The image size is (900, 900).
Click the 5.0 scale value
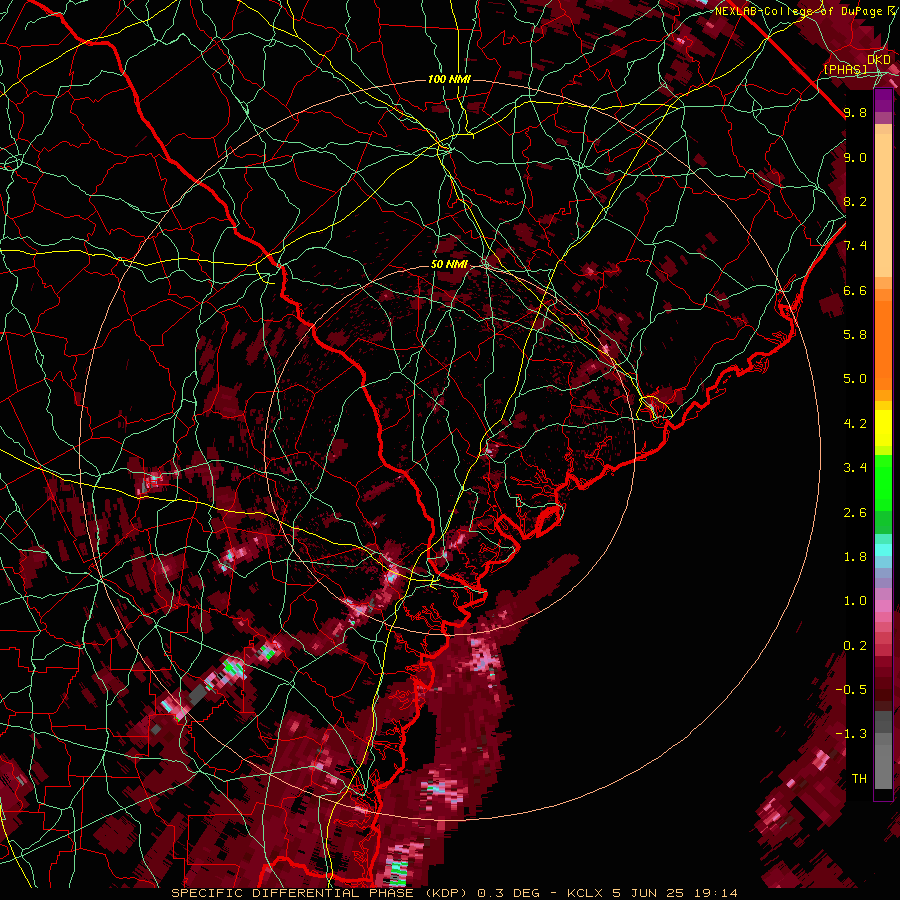coord(855,379)
